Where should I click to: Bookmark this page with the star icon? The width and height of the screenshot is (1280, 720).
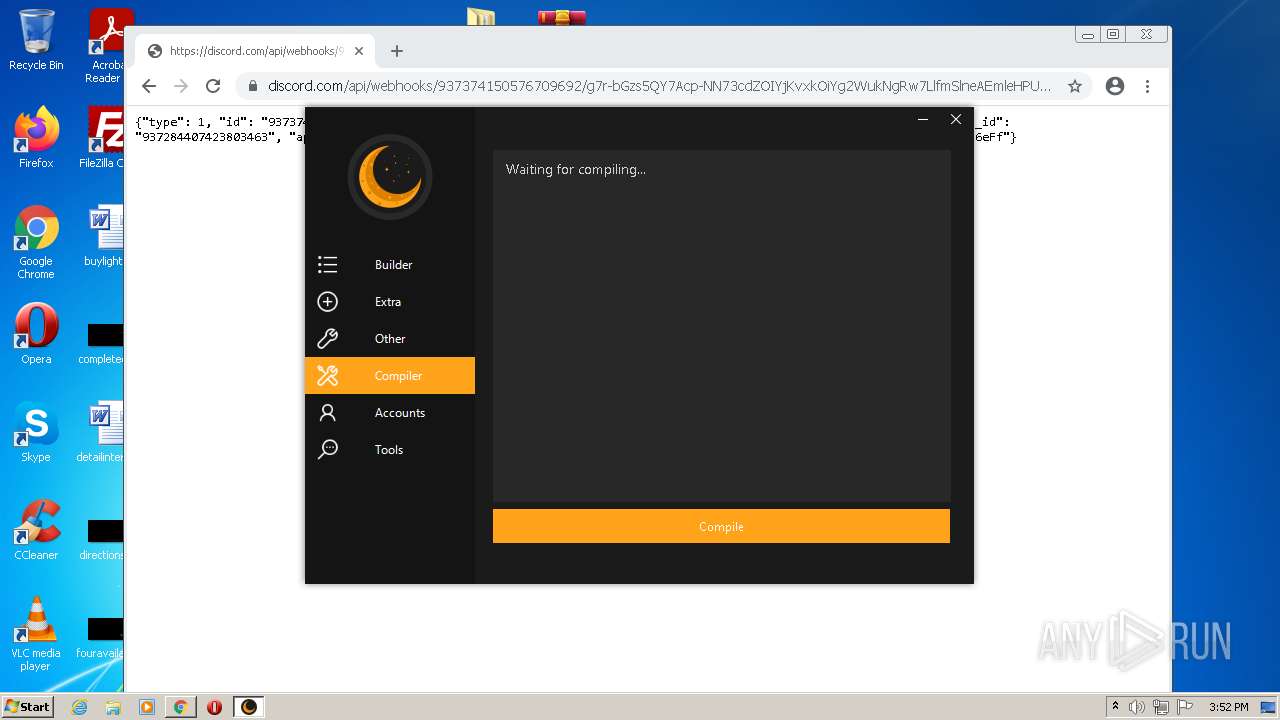point(1075,86)
